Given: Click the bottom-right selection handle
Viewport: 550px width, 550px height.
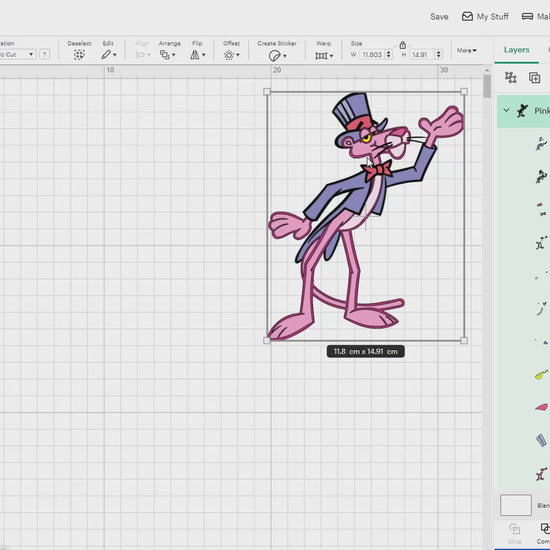Looking at the screenshot, I should [464, 340].
